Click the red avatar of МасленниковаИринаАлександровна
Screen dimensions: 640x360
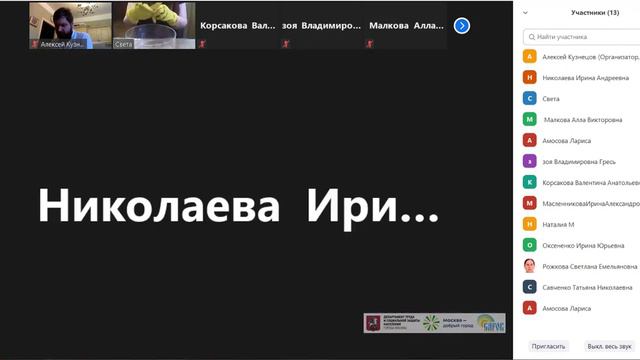[529, 203]
